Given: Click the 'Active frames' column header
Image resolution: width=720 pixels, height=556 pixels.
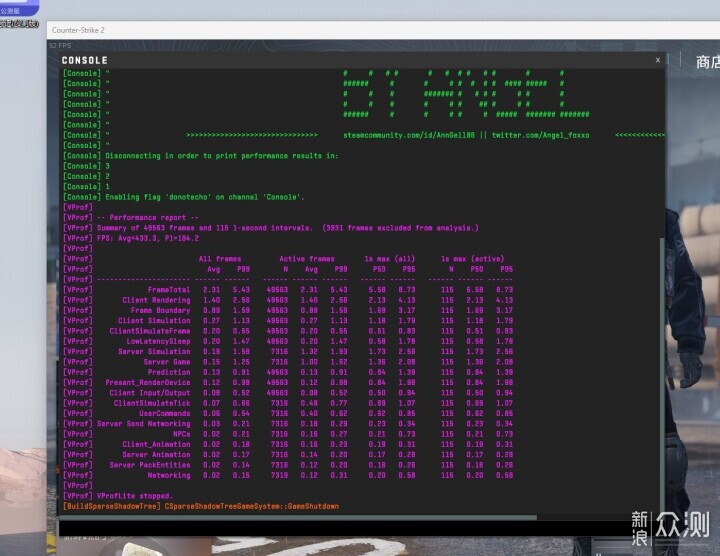Looking at the screenshot, I should pos(307,259).
